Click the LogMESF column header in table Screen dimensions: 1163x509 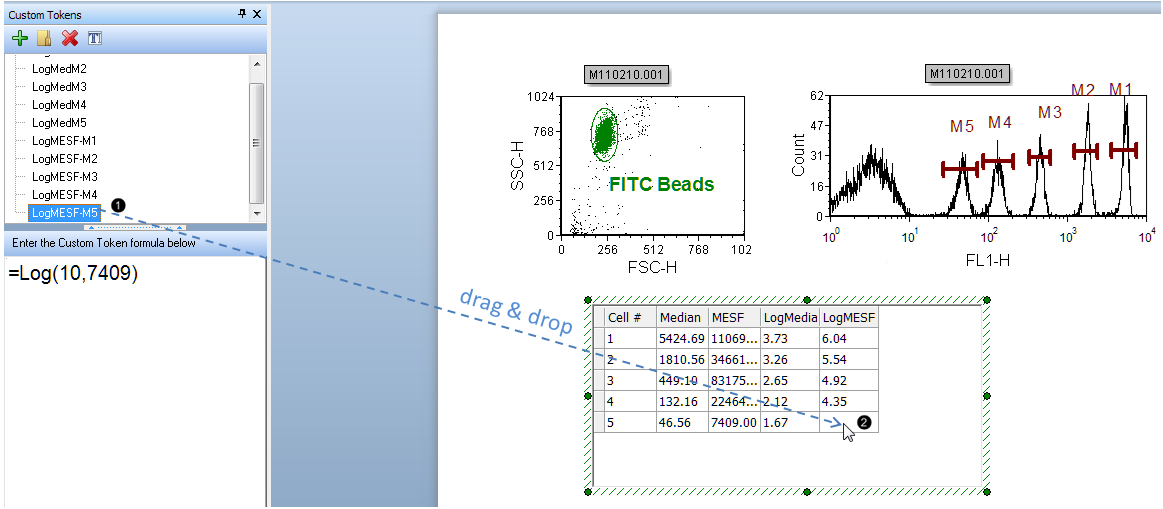pyautogui.click(x=848, y=317)
